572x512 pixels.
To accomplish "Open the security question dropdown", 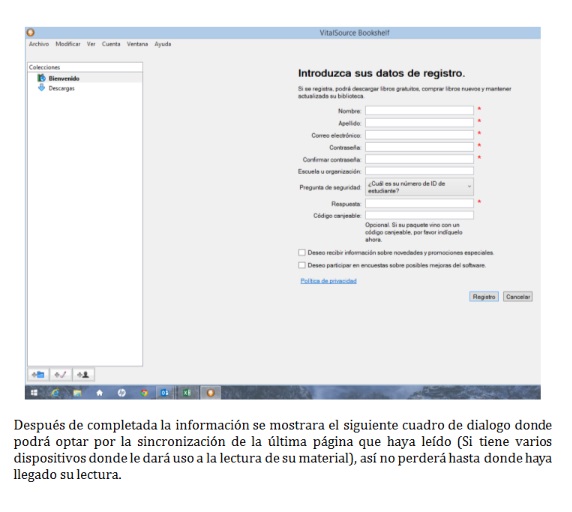I will click(x=420, y=187).
